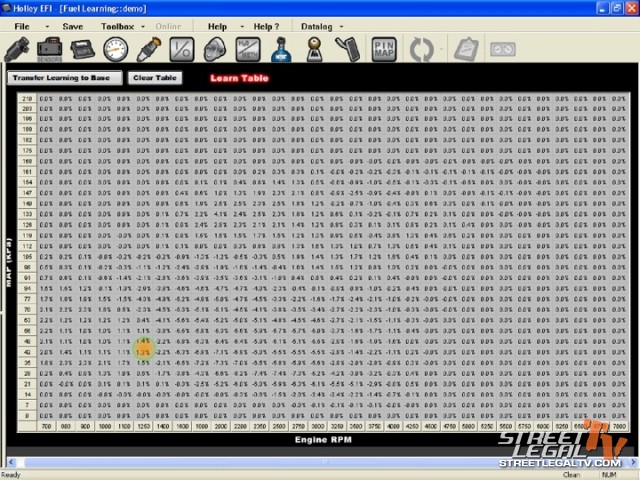Open the turbo boost control icon
Image resolution: width=640 pixels, height=480 pixels.
215,49
